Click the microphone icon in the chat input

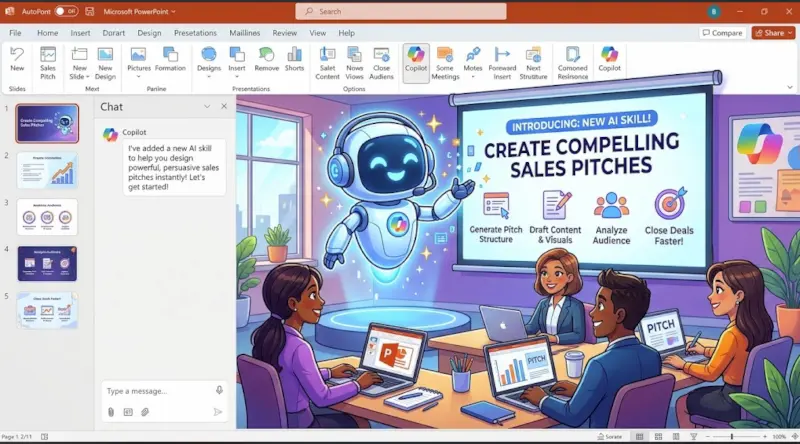pos(219,390)
